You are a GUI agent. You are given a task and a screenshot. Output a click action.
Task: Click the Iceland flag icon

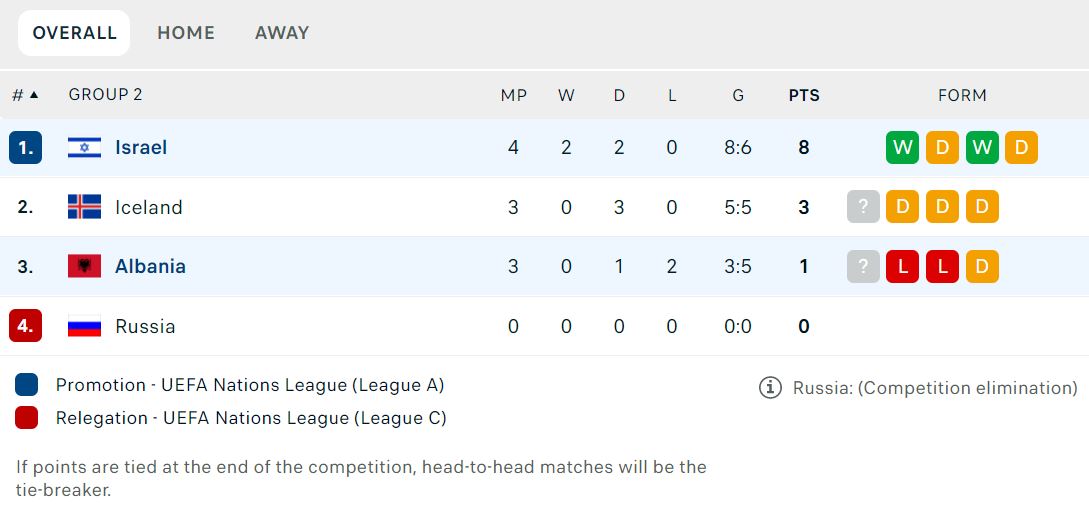(84, 207)
